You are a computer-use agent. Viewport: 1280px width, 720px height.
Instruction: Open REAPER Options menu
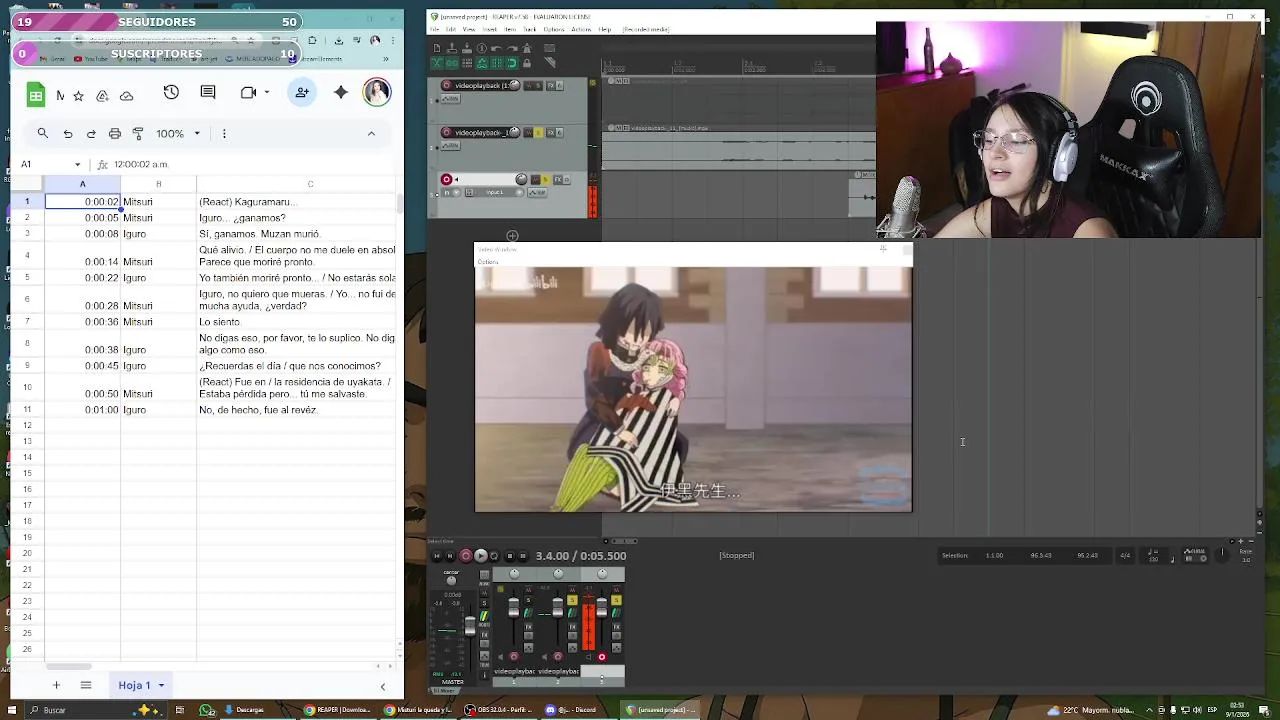coord(554,29)
